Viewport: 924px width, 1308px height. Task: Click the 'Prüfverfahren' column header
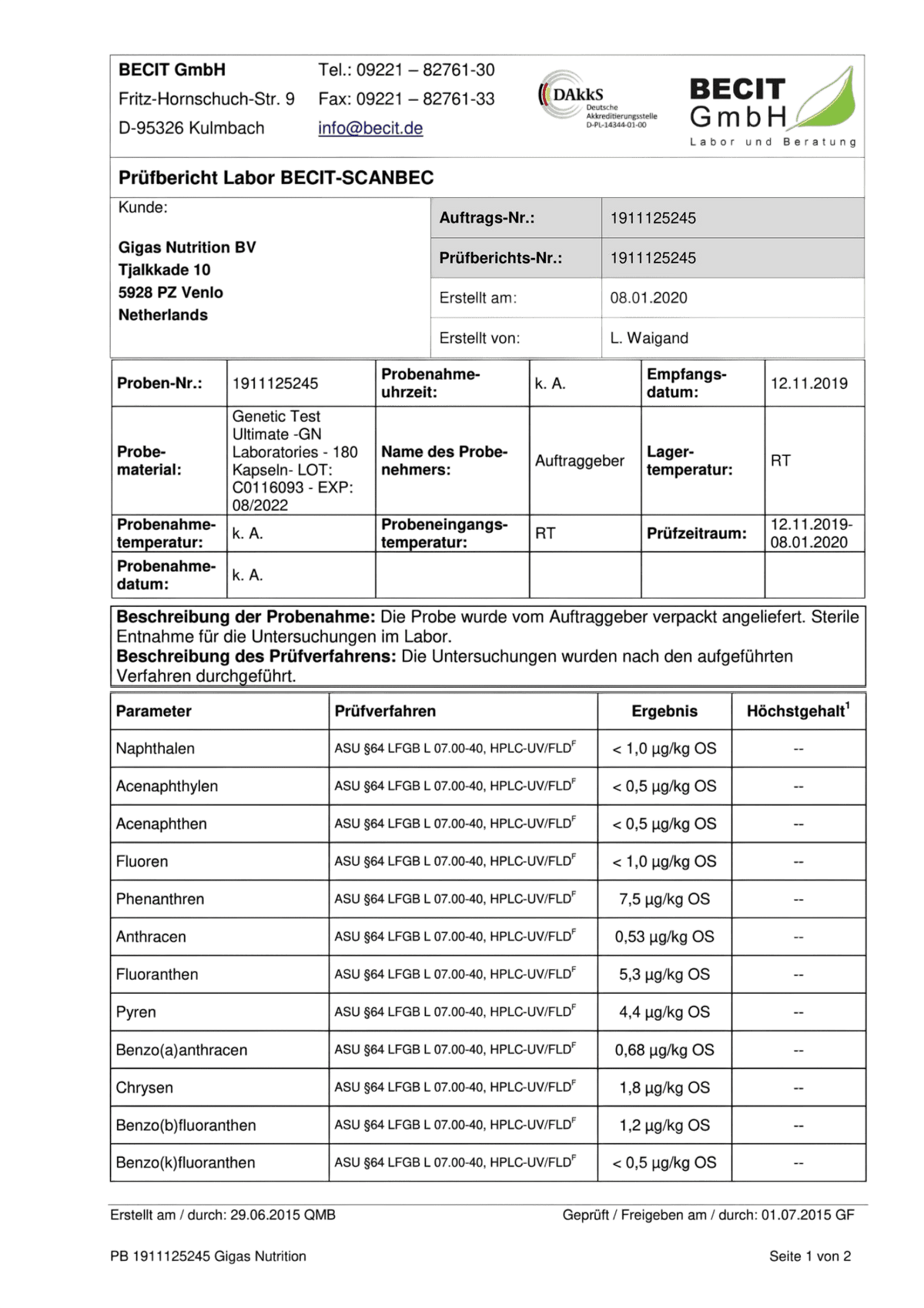pyautogui.click(x=385, y=711)
